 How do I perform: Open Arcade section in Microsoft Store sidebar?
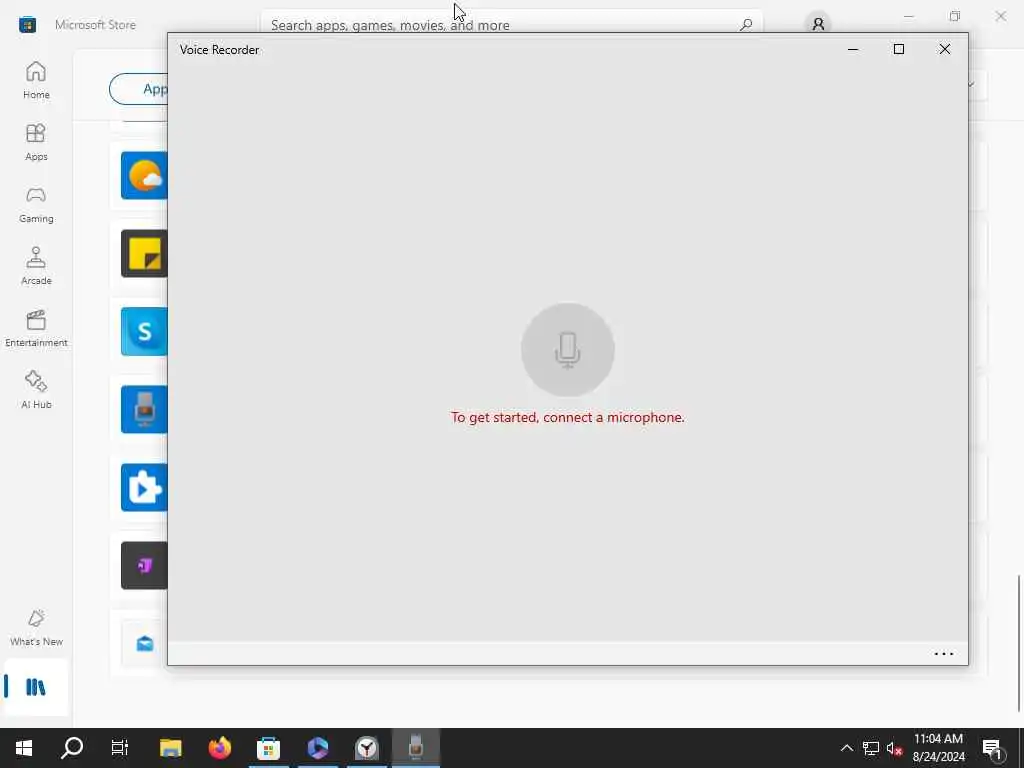[x=36, y=266]
